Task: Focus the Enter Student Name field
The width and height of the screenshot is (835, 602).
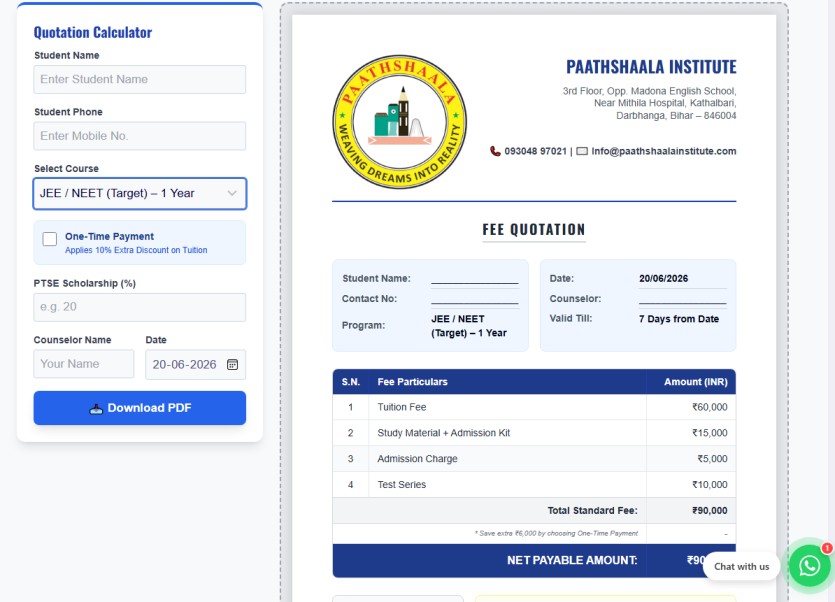Action: [140, 79]
